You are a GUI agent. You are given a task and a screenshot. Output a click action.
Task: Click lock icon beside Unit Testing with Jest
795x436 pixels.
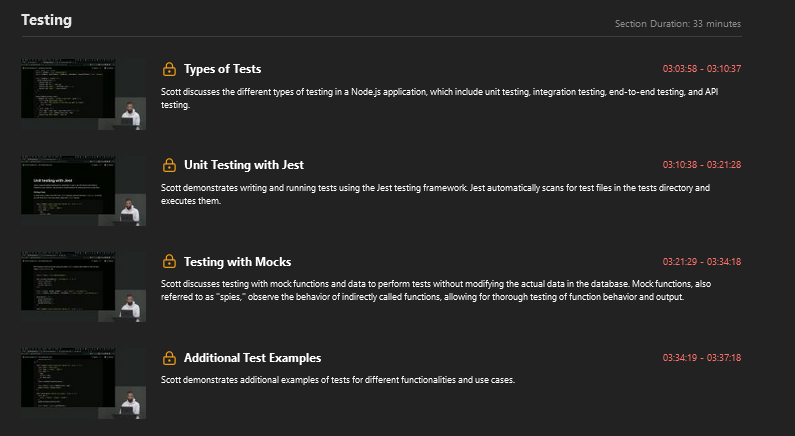pyautogui.click(x=169, y=165)
